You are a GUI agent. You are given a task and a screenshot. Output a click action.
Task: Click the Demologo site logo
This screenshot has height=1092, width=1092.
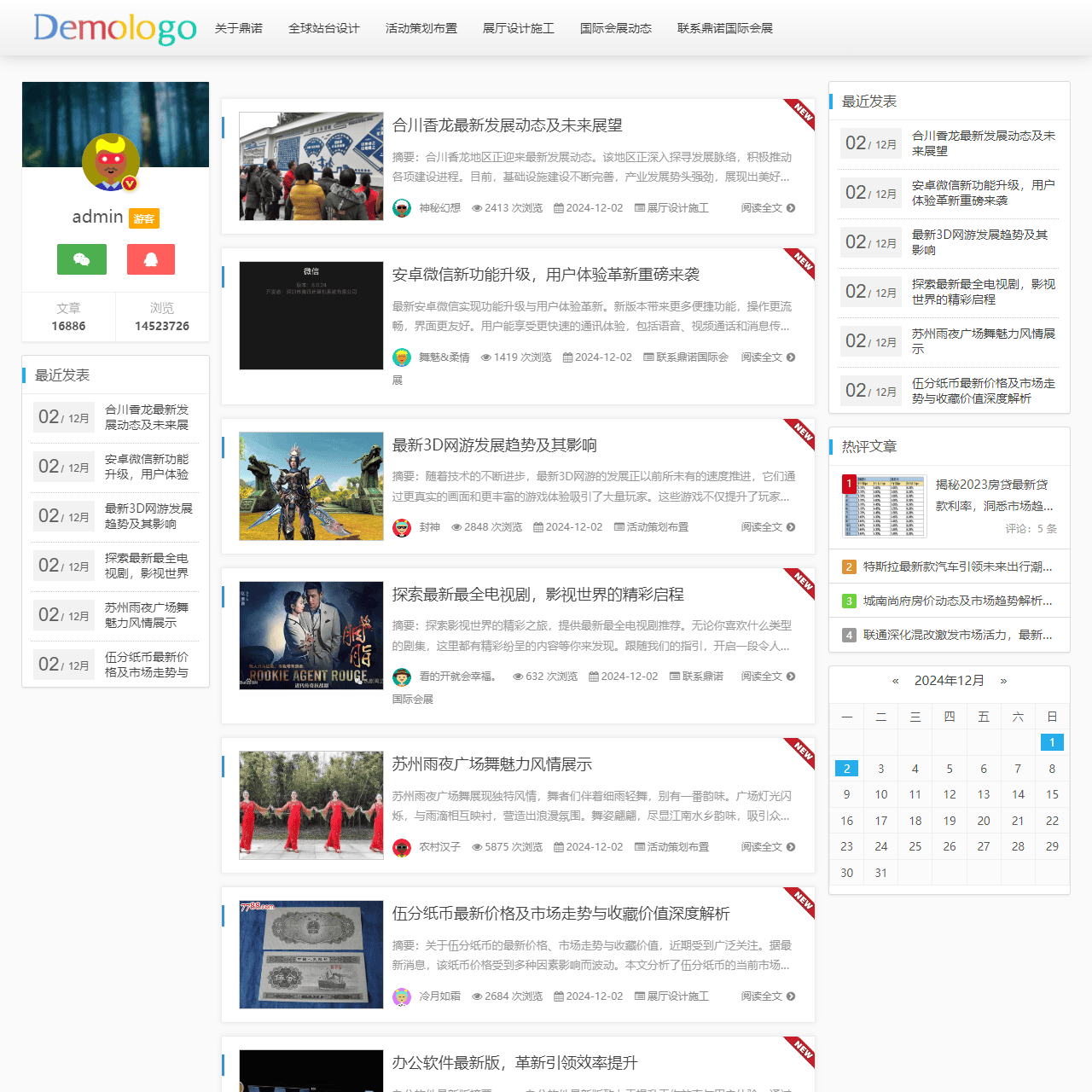point(115,28)
